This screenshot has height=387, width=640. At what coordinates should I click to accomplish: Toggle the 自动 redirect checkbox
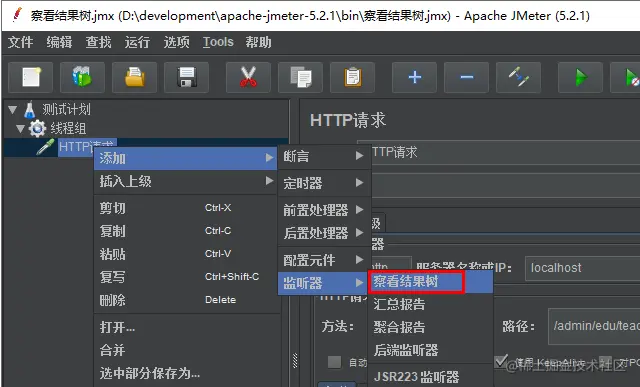(334, 362)
